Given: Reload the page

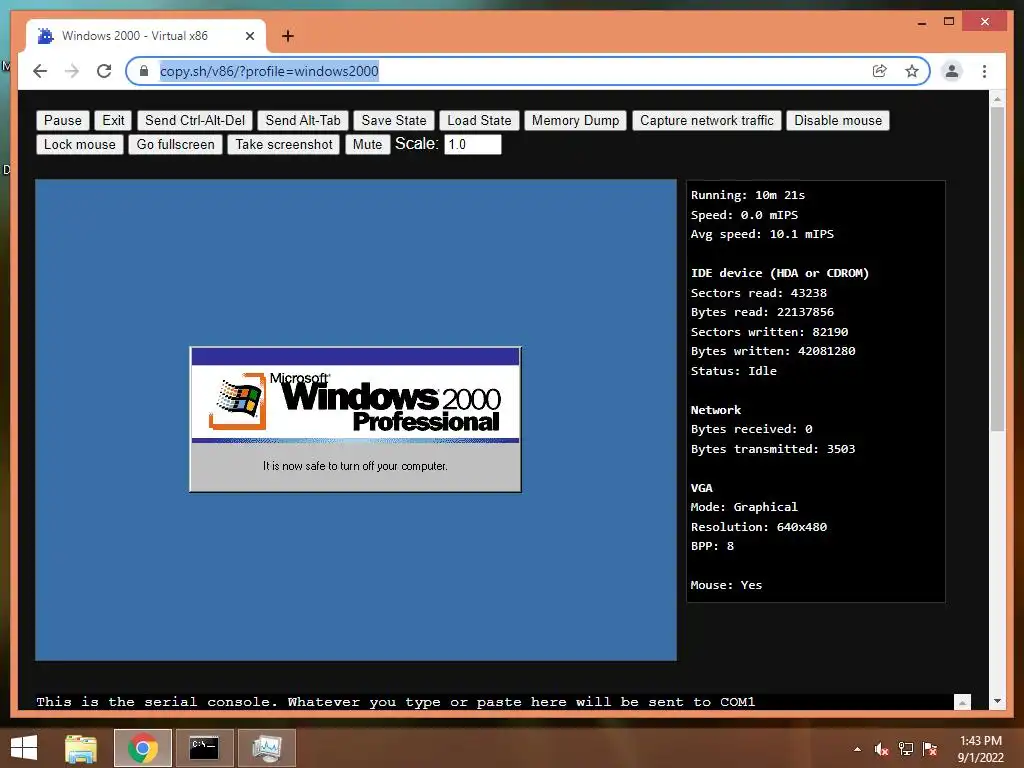Looking at the screenshot, I should coord(104,71).
